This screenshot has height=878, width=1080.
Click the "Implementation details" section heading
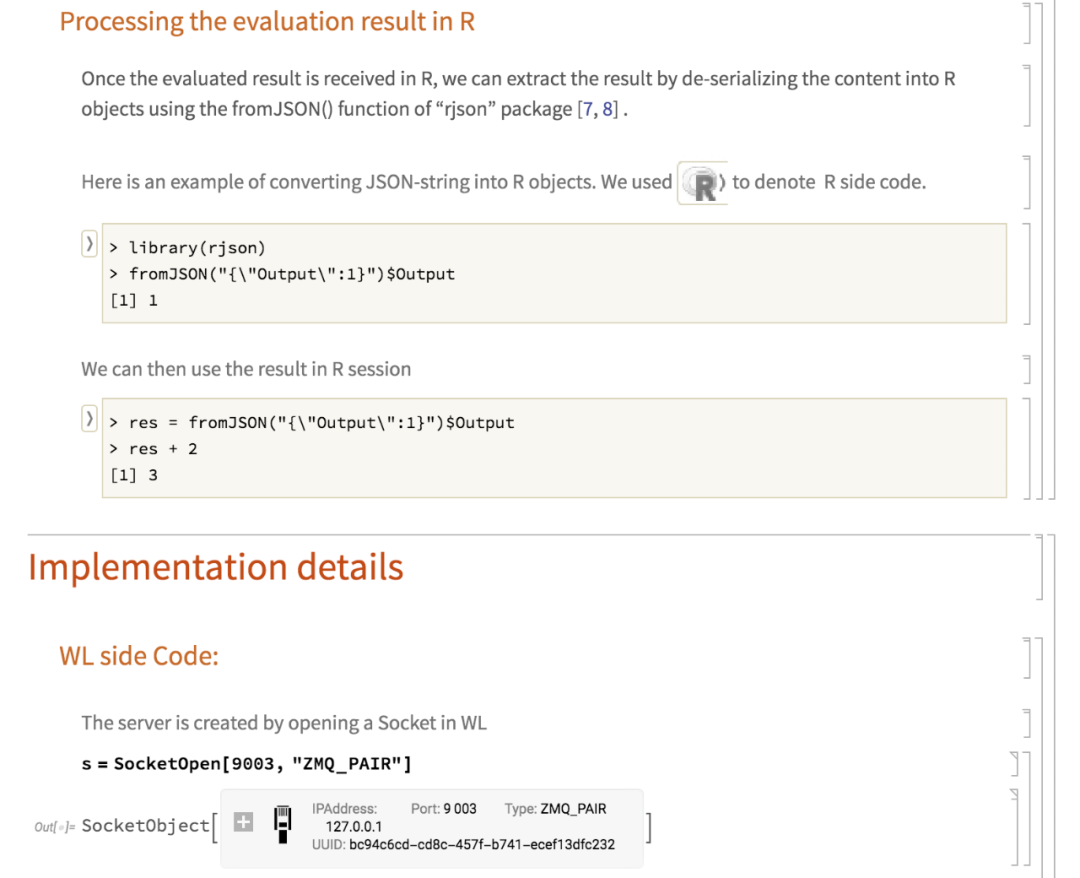pos(216,567)
